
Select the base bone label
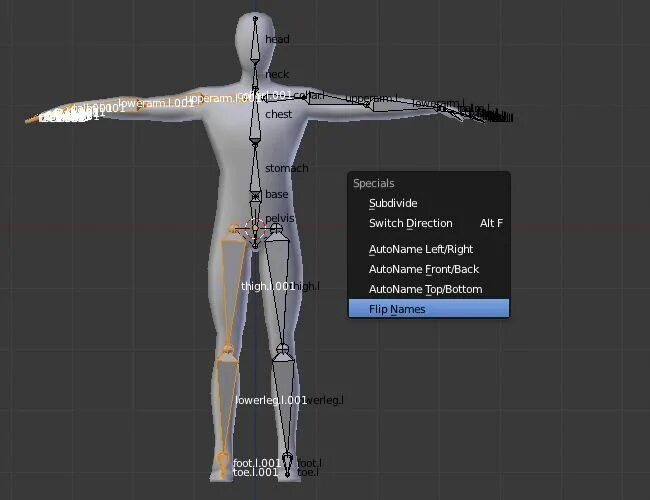point(276,194)
